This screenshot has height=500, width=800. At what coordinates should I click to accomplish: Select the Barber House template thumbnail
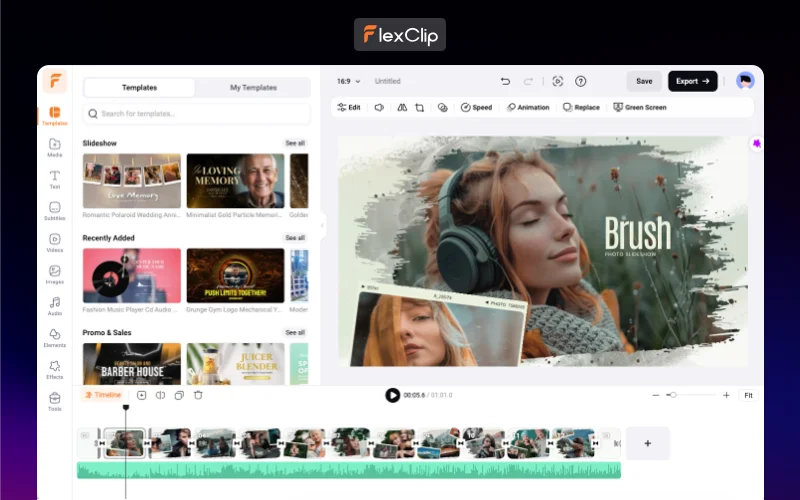132,364
